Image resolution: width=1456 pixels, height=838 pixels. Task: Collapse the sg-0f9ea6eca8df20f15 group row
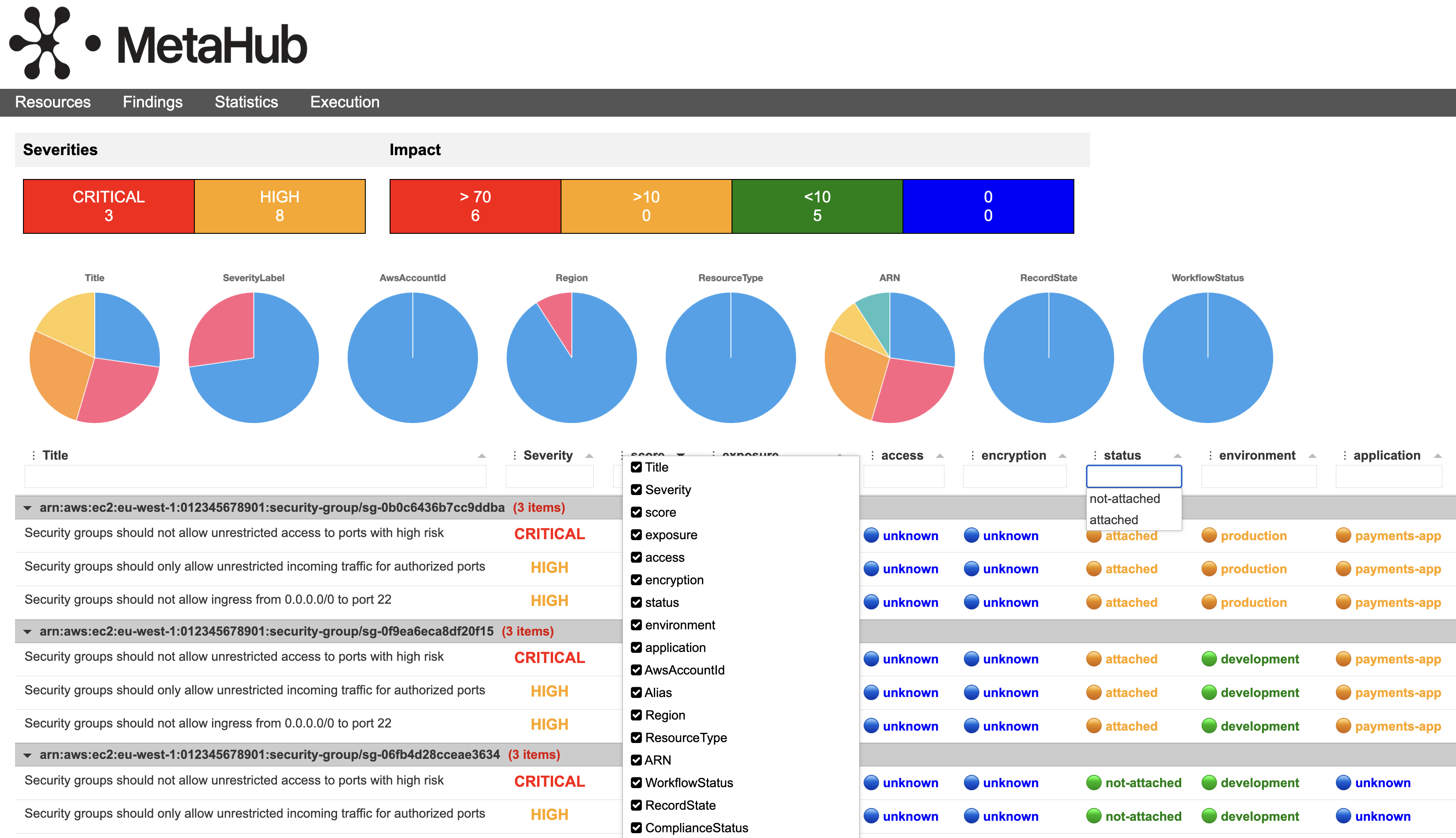[x=27, y=632]
